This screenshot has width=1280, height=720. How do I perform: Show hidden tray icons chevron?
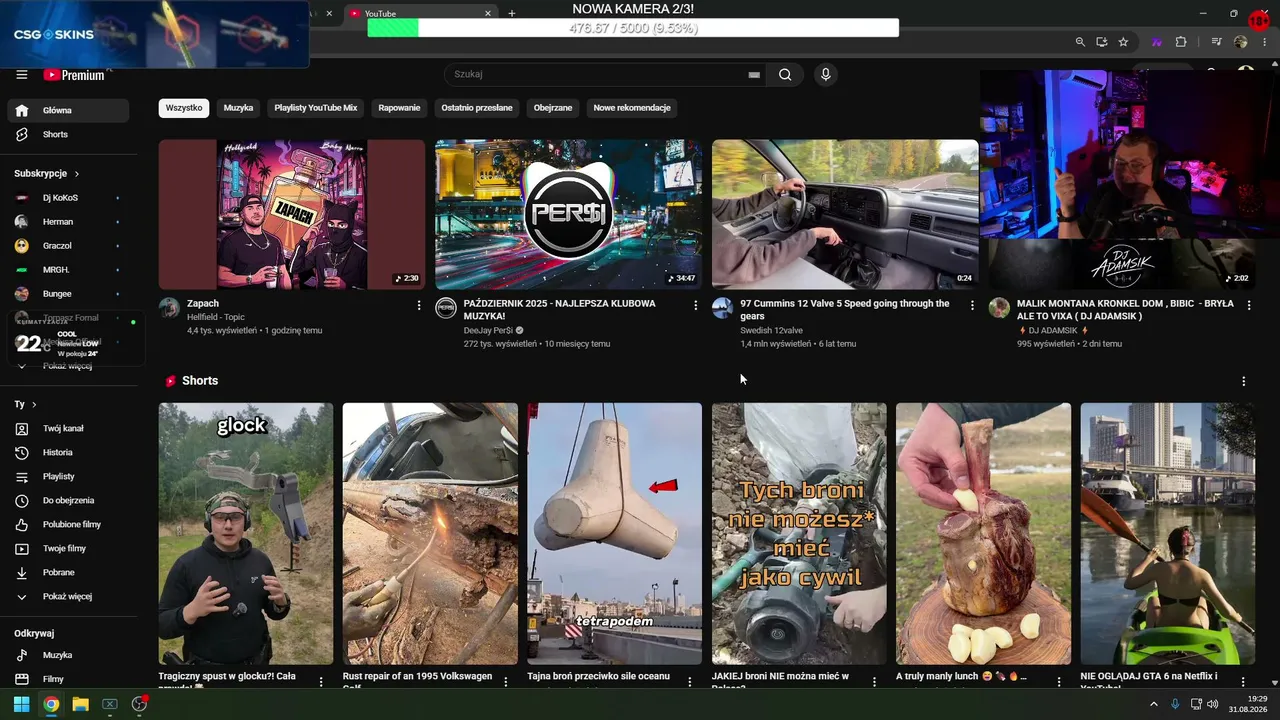[x=1154, y=704]
